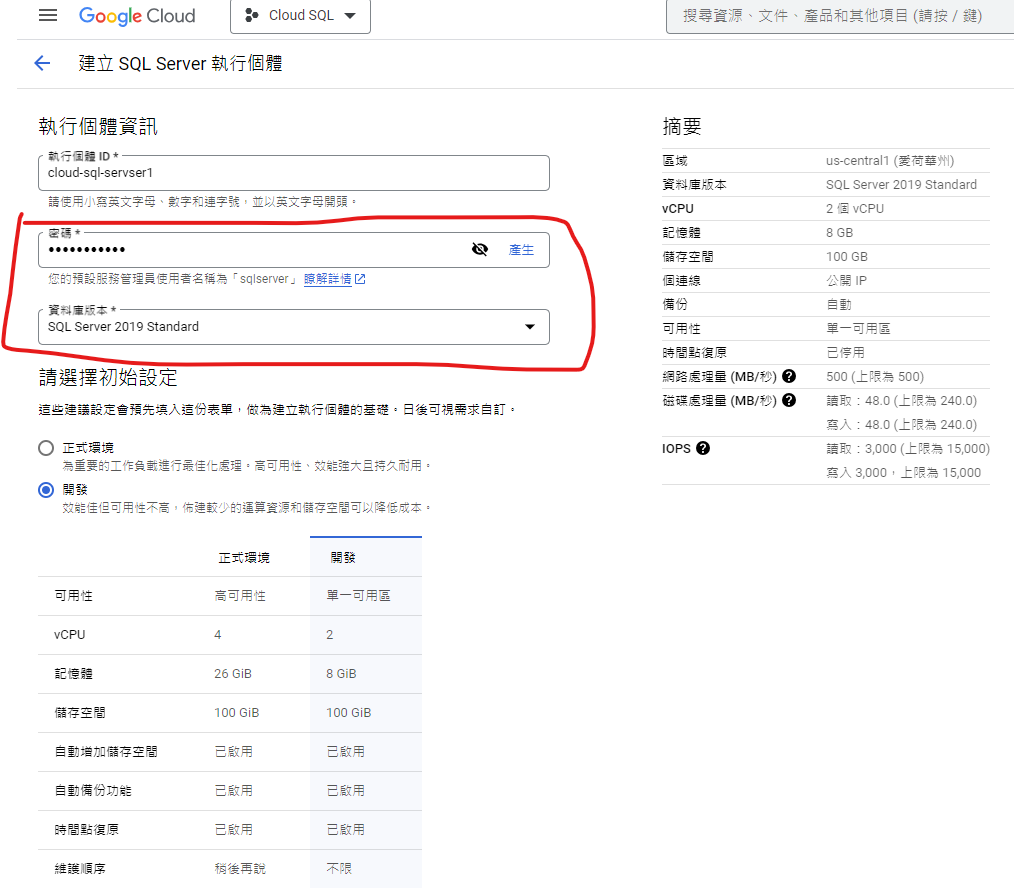Open the hamburger navigation menu
1014x896 pixels.
click(47, 16)
